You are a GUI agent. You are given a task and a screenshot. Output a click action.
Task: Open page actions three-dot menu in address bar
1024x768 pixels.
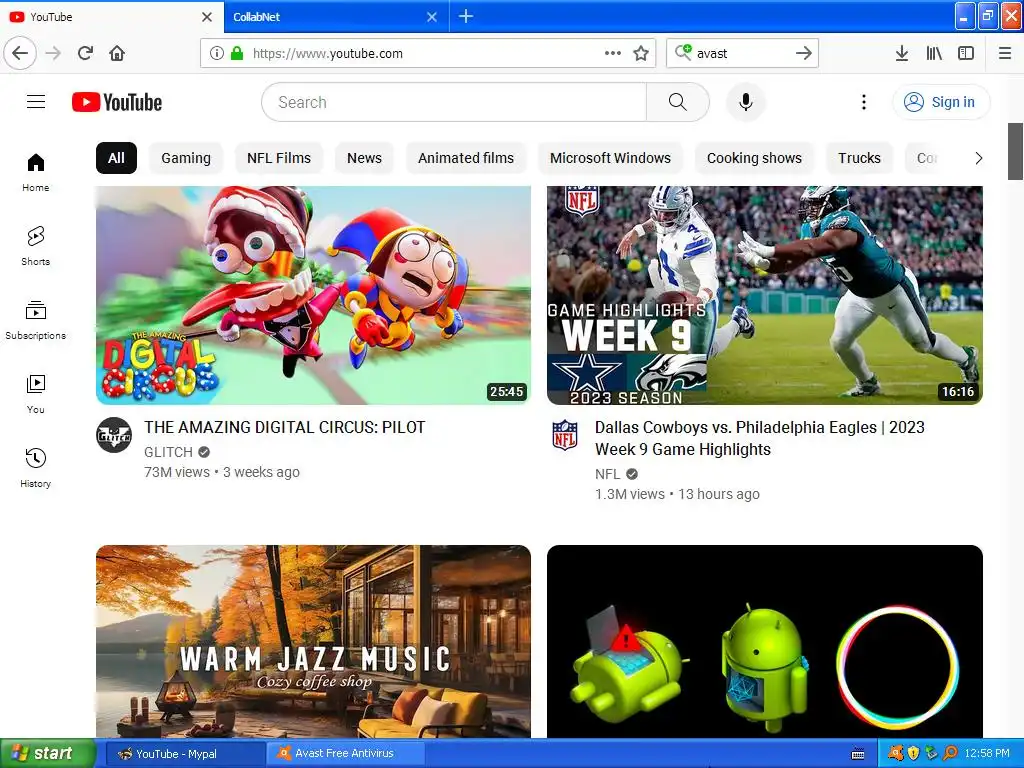(x=613, y=53)
